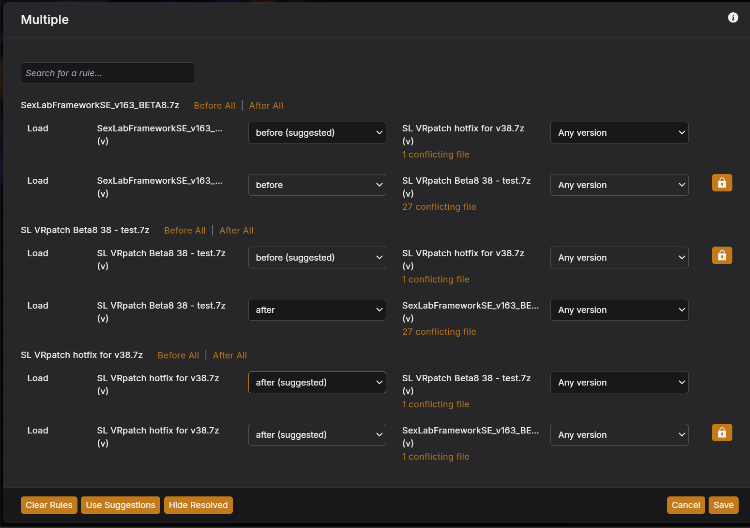Image resolution: width=750 pixels, height=528 pixels.
Task: Click '1 conflicting file' in first SexLabFramework rule
Action: pyautogui.click(x=436, y=154)
